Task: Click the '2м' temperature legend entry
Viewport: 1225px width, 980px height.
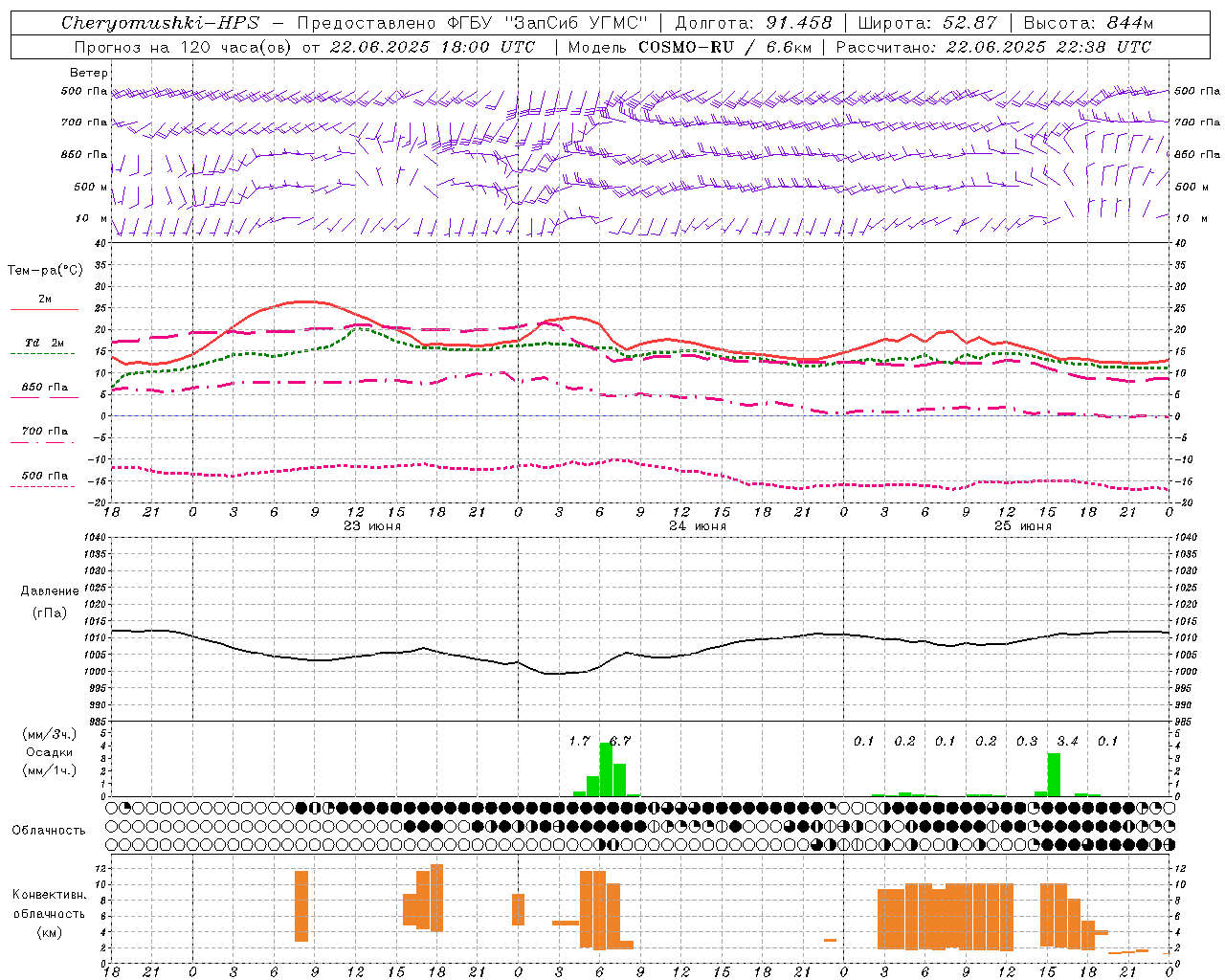Action: point(45,300)
